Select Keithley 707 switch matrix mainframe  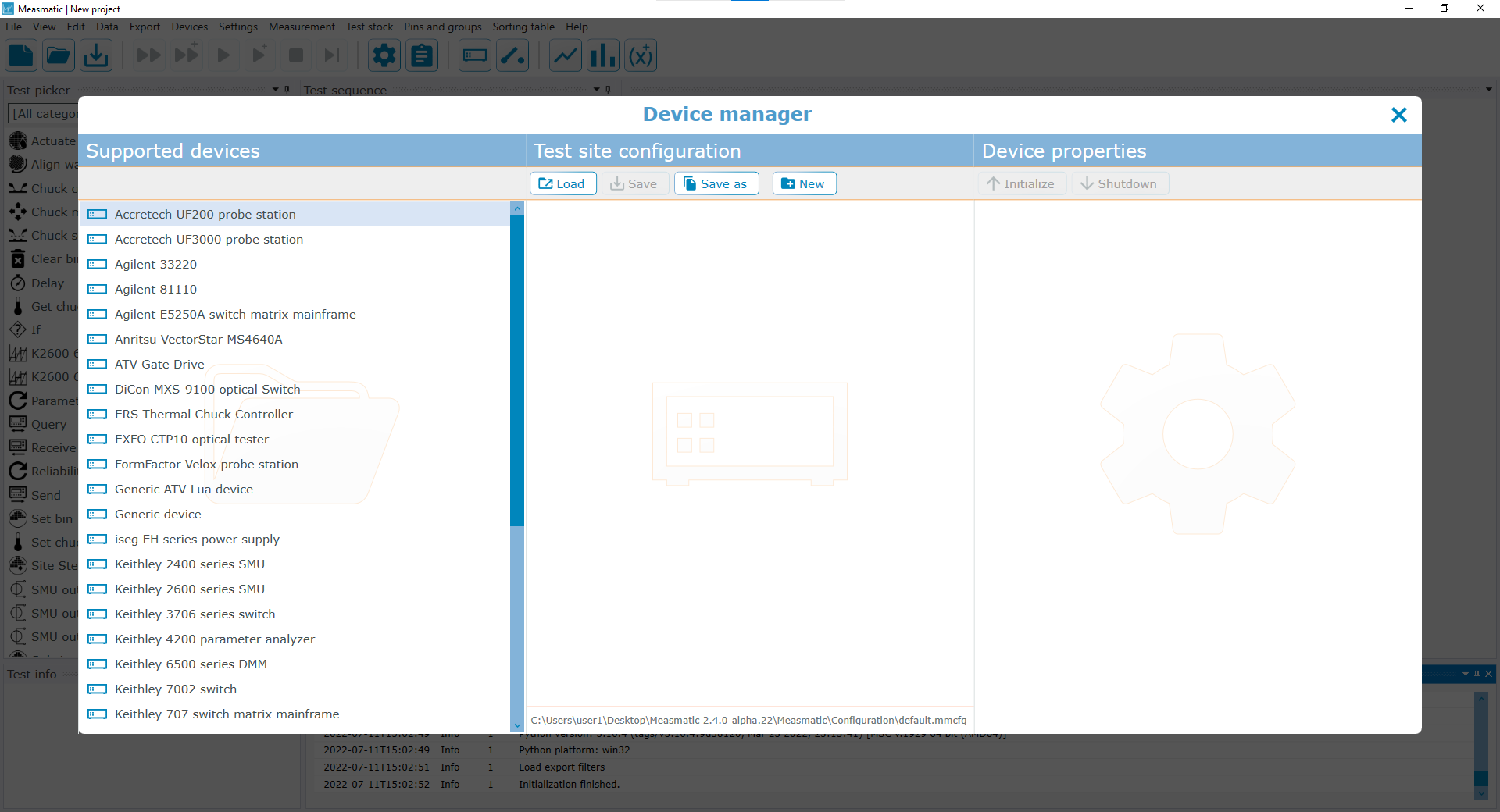[295, 714]
